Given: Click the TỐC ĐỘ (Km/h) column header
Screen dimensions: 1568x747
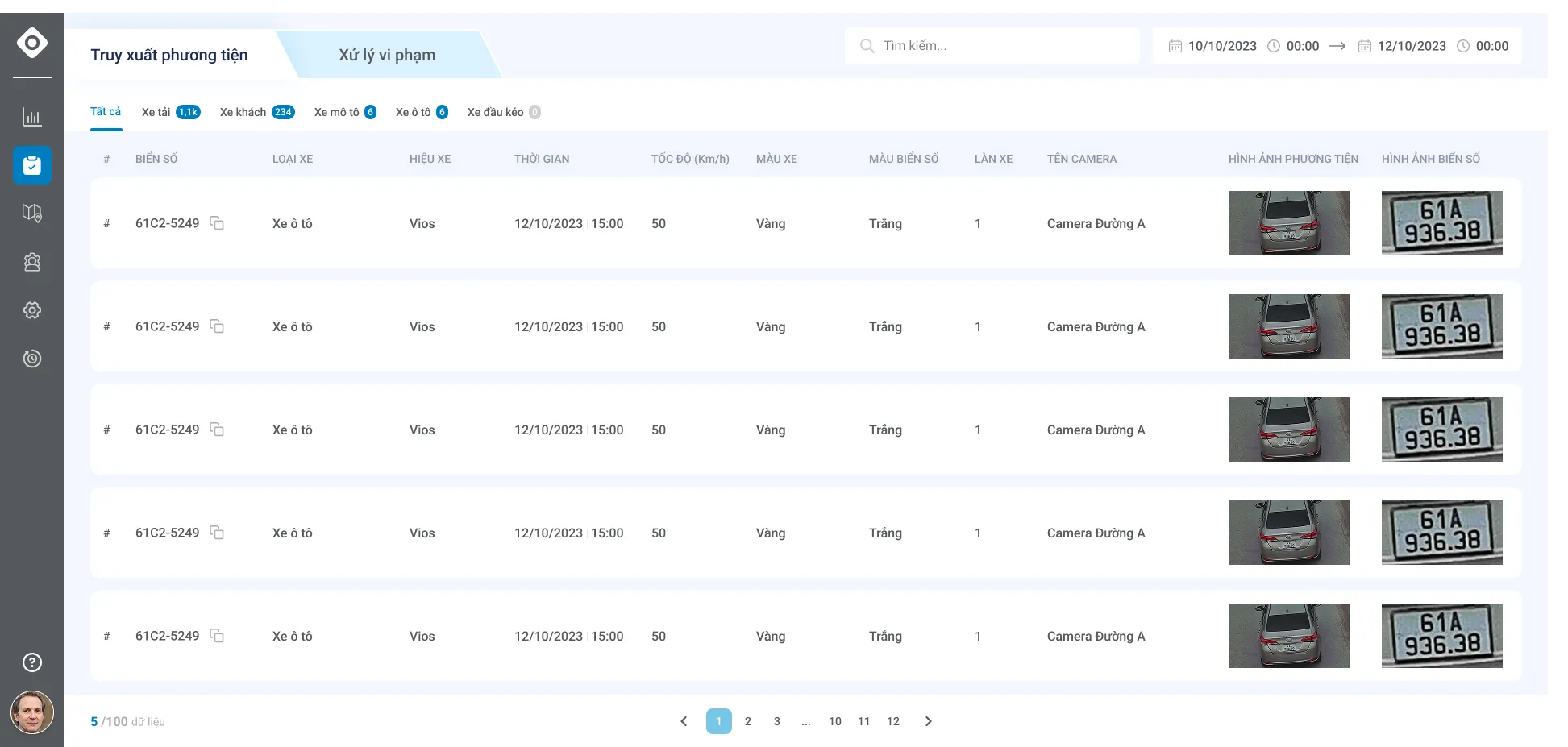Looking at the screenshot, I should [x=690, y=159].
